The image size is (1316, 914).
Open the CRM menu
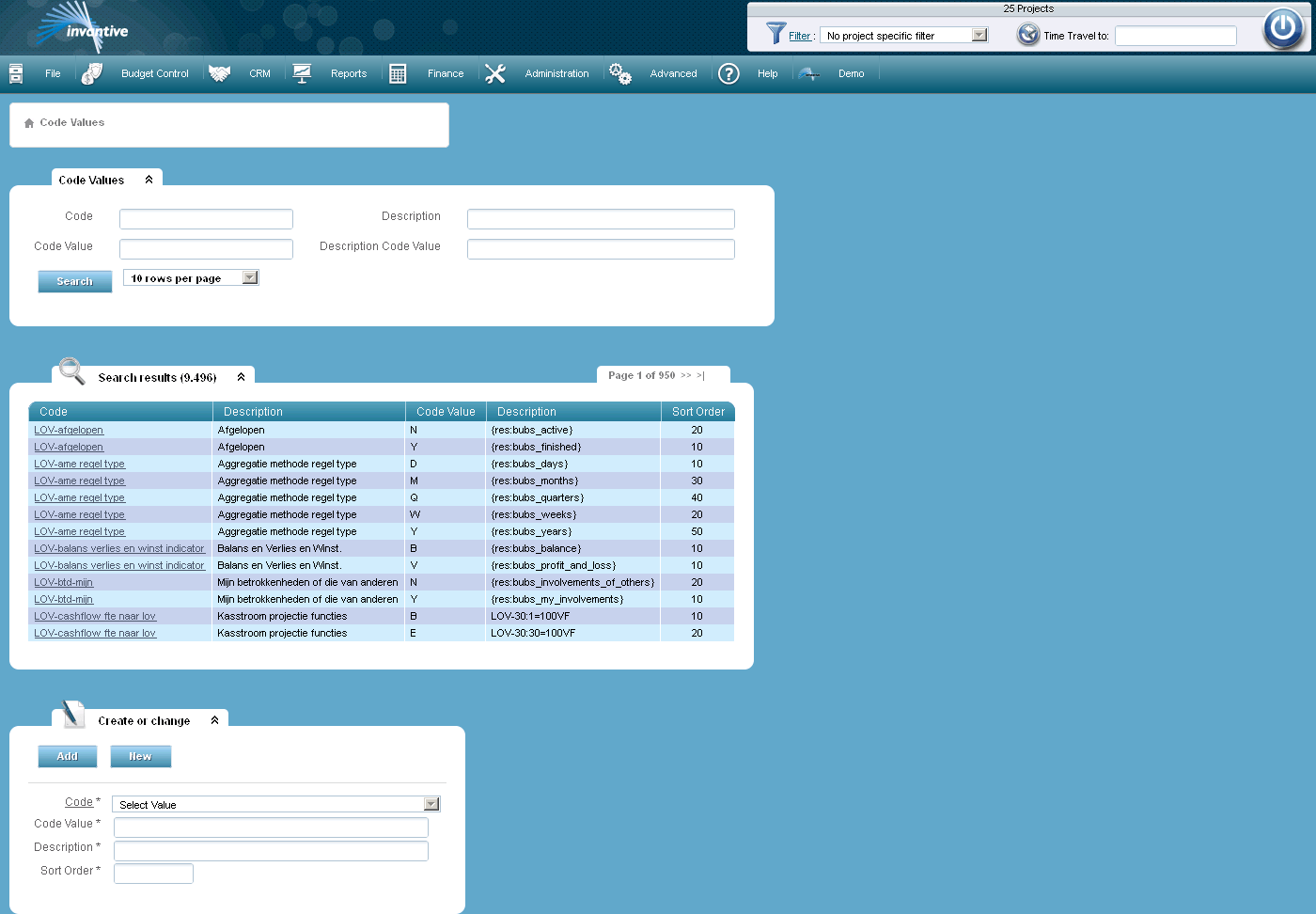tap(259, 73)
